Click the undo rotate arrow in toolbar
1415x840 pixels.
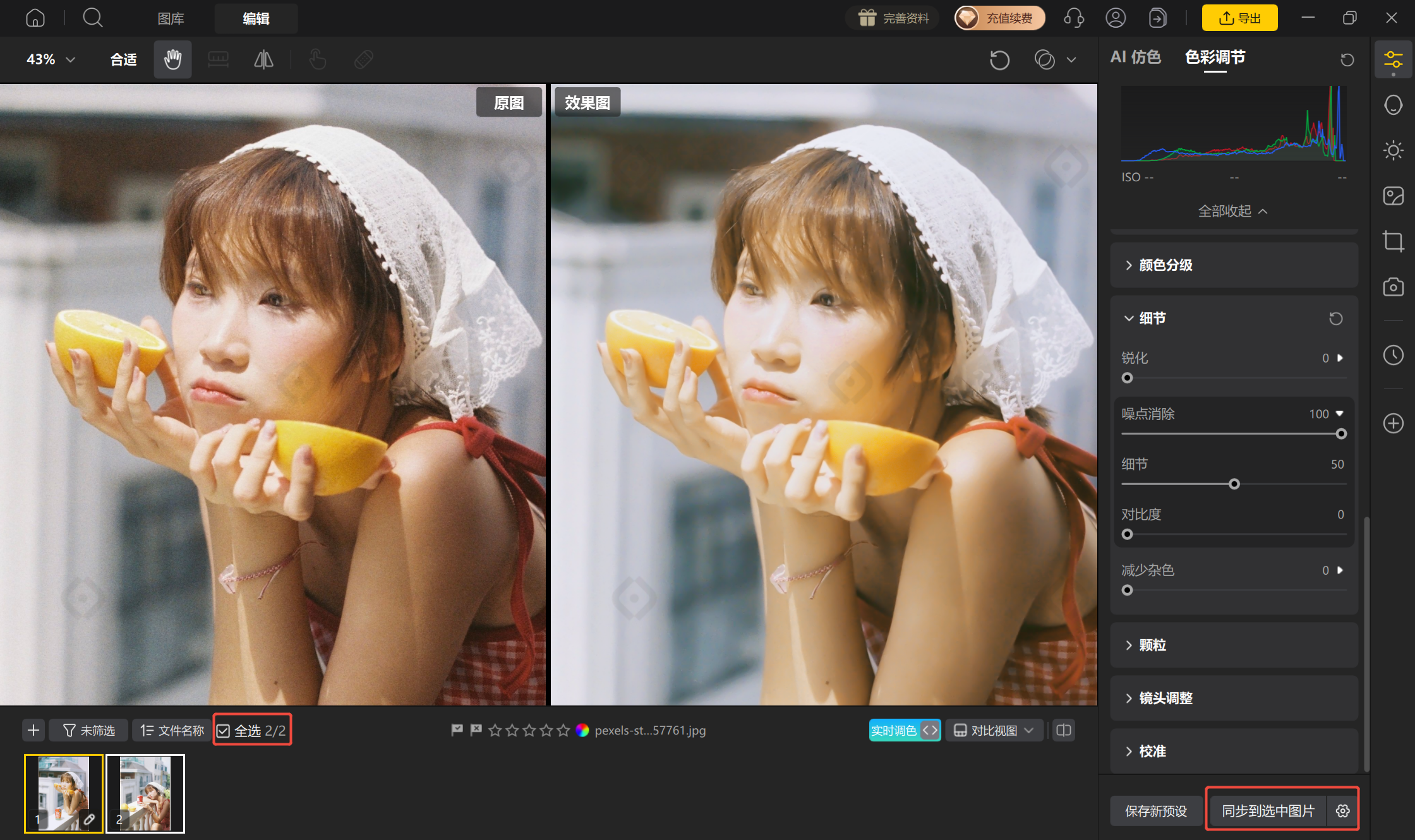click(999, 60)
